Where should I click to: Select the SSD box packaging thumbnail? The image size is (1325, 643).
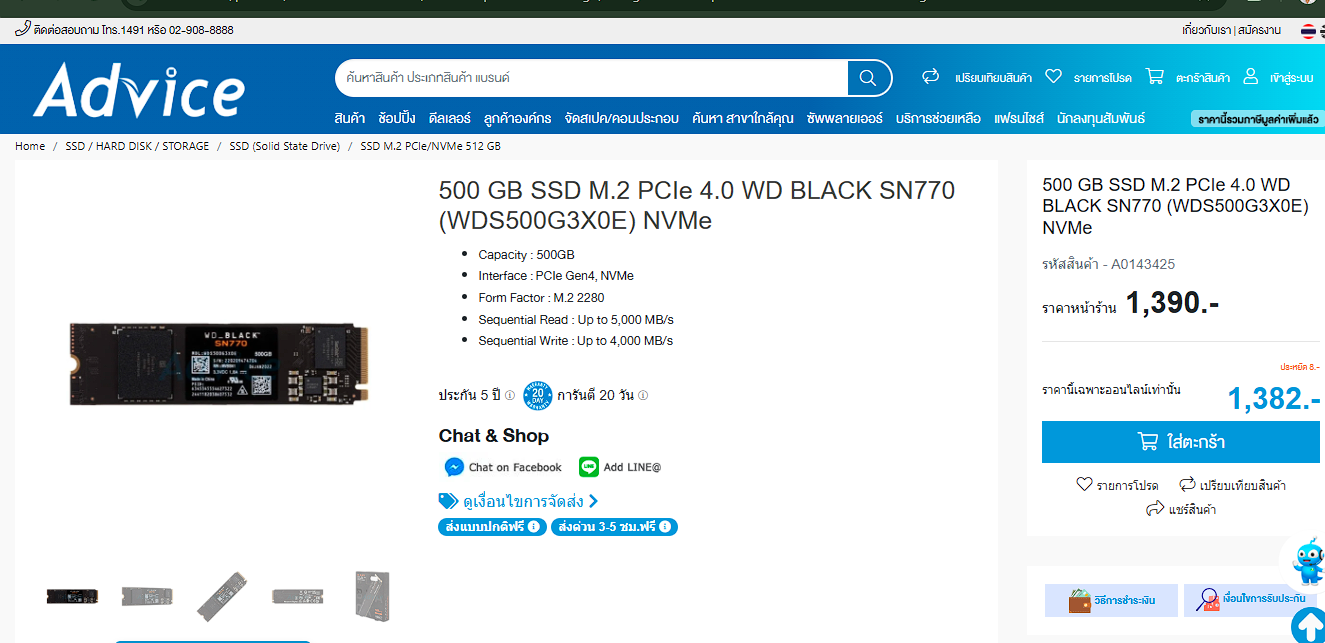point(372,596)
